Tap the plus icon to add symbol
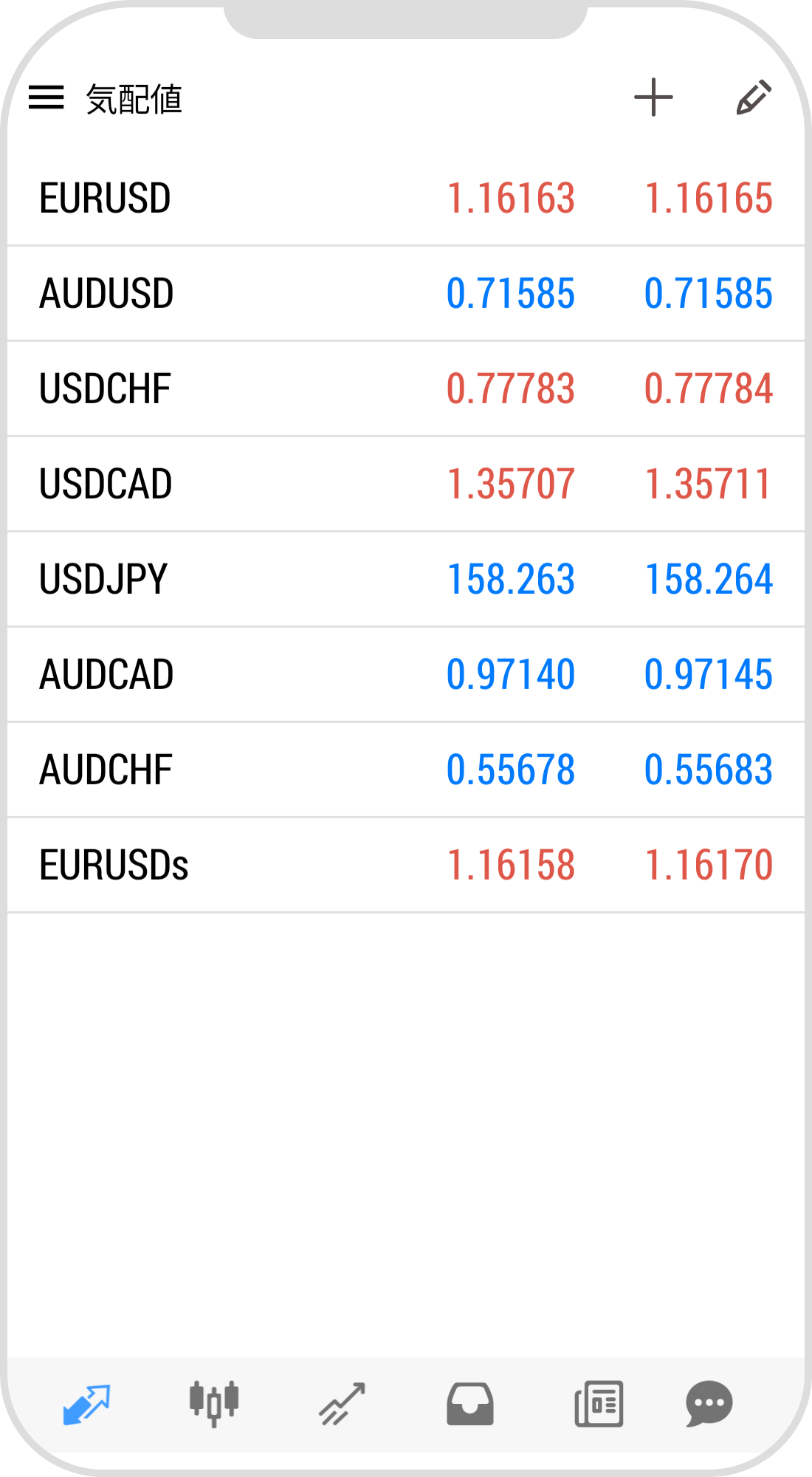This screenshot has height=1477, width=812. (653, 97)
